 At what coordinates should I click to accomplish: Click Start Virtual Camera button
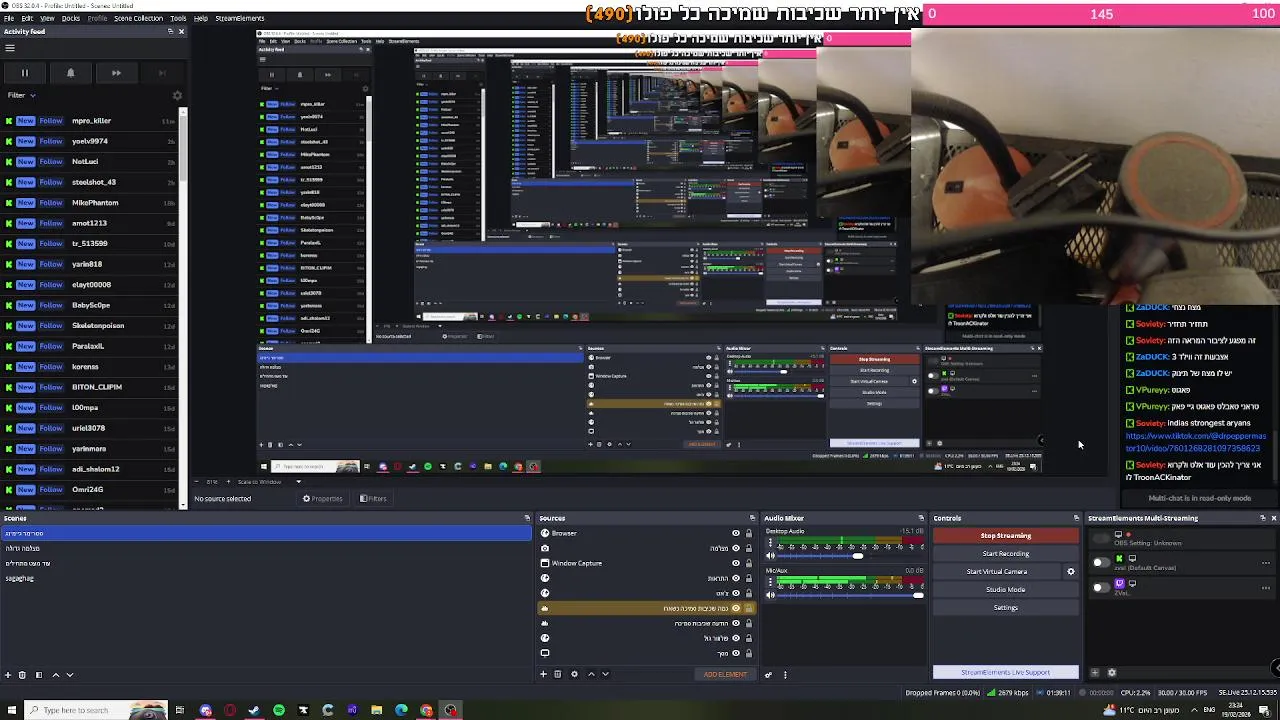coord(997,572)
